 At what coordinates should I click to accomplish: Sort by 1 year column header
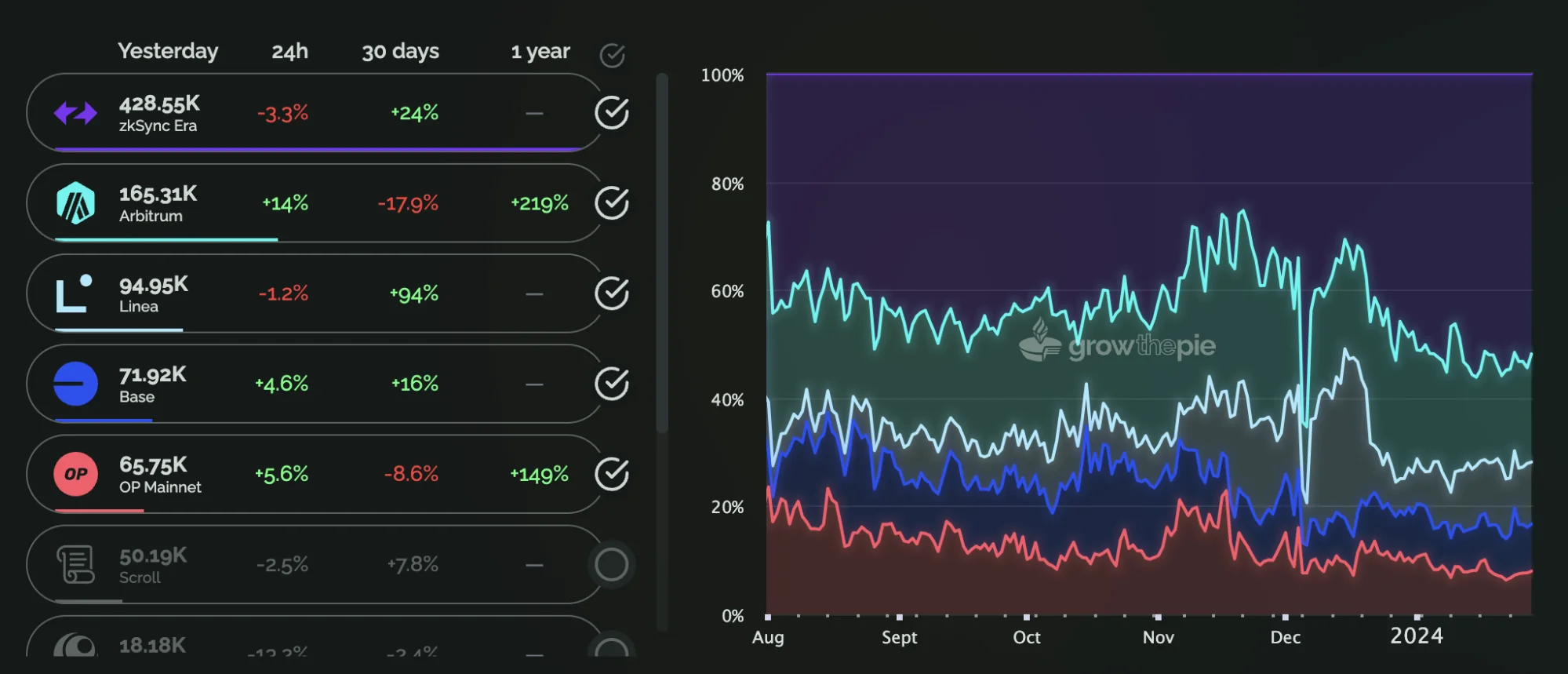click(540, 51)
